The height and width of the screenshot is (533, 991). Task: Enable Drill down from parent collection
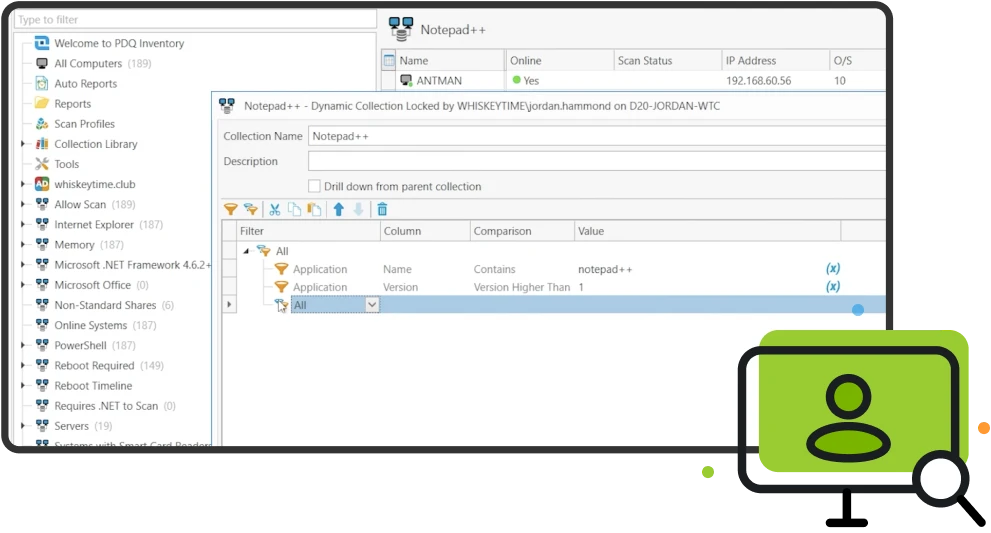314,186
